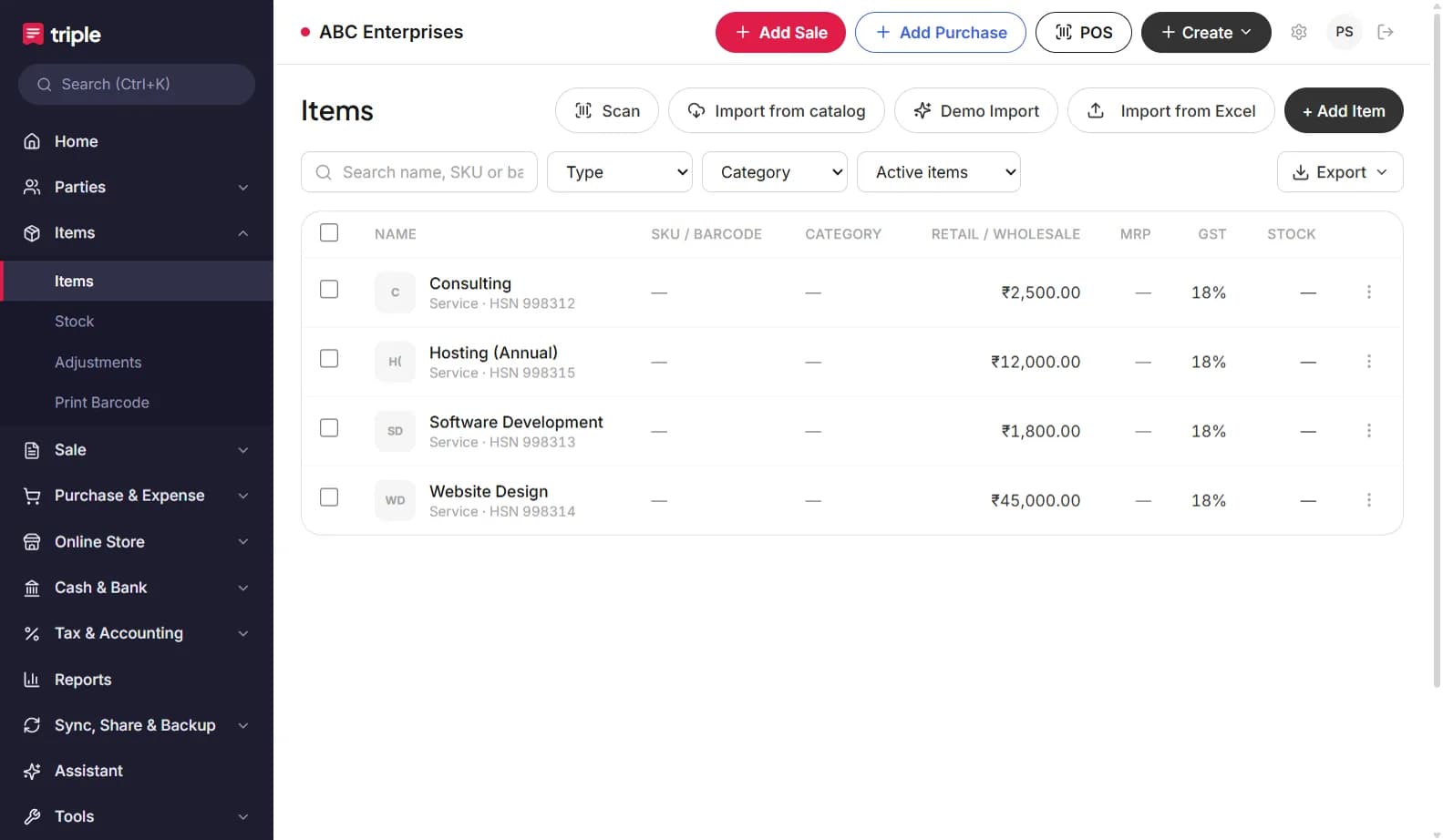The image size is (1443, 840).
Task: Expand the Tax & Accounting chevron
Action: tap(243, 633)
